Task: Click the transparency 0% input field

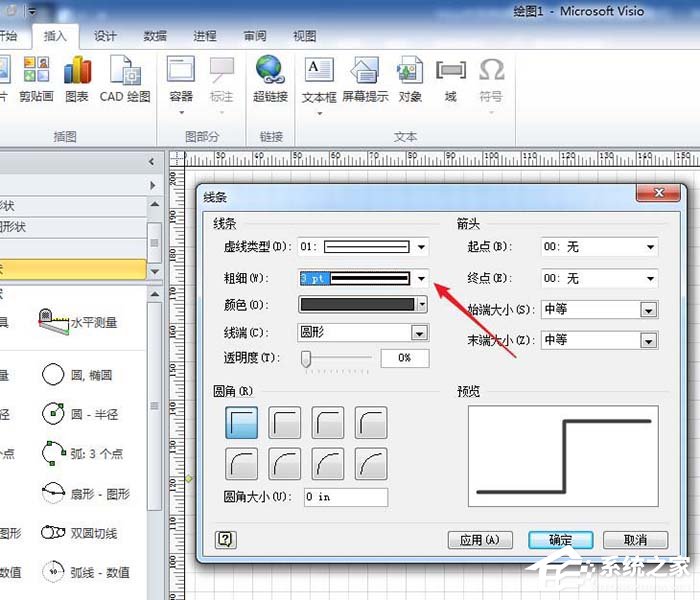Action: [405, 358]
